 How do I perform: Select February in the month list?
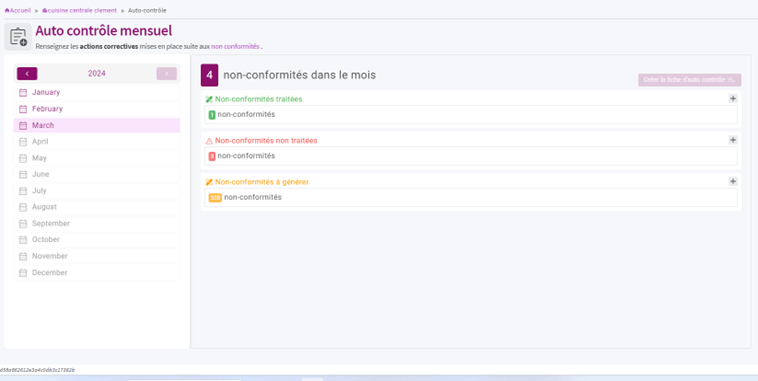click(97, 109)
